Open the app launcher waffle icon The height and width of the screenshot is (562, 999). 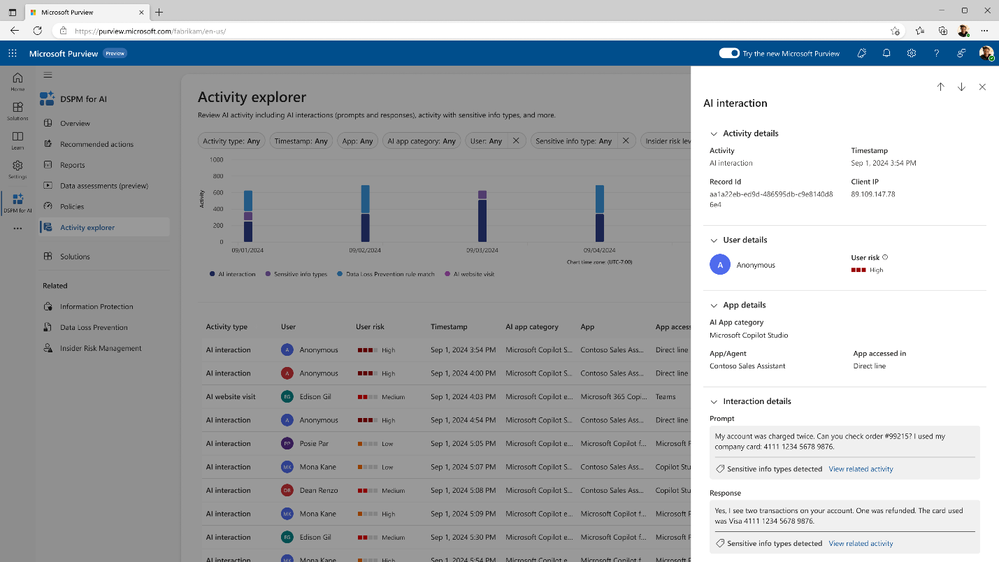coord(12,54)
